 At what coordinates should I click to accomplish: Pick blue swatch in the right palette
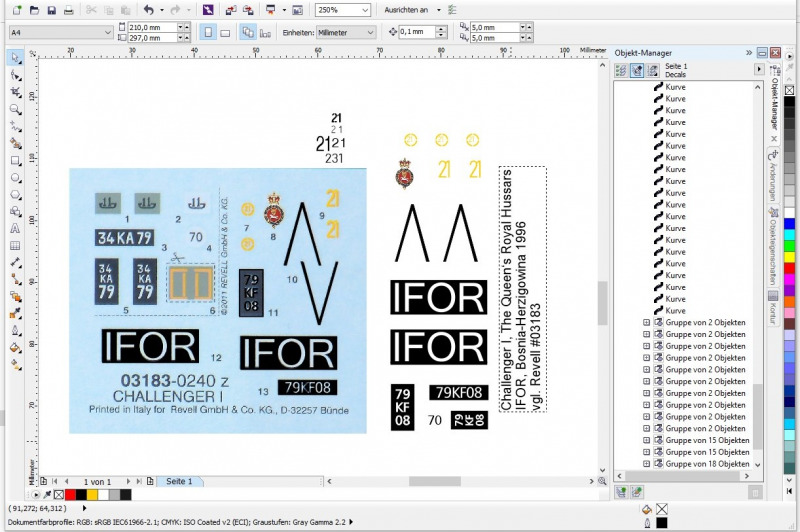pyautogui.click(x=789, y=223)
